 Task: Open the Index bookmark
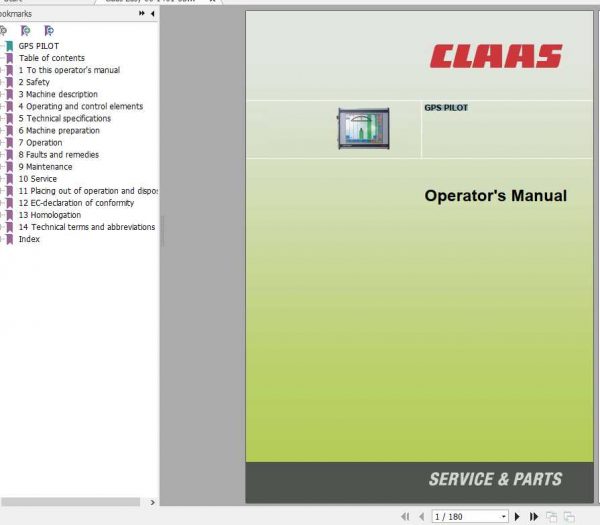coord(29,239)
